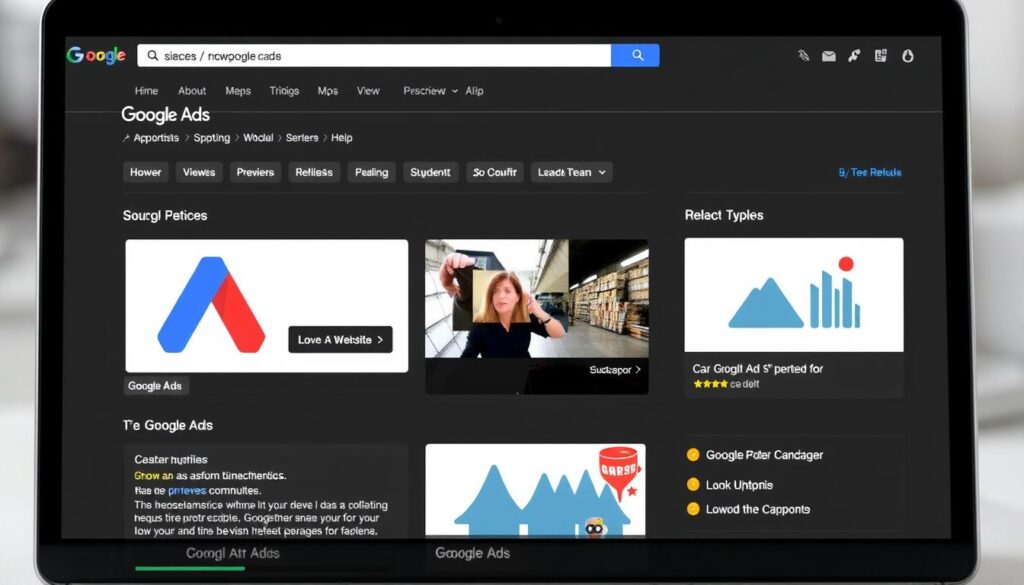Viewport: 1024px width, 585px height.
Task: Open the Triaigs nav item
Action: 284,91
